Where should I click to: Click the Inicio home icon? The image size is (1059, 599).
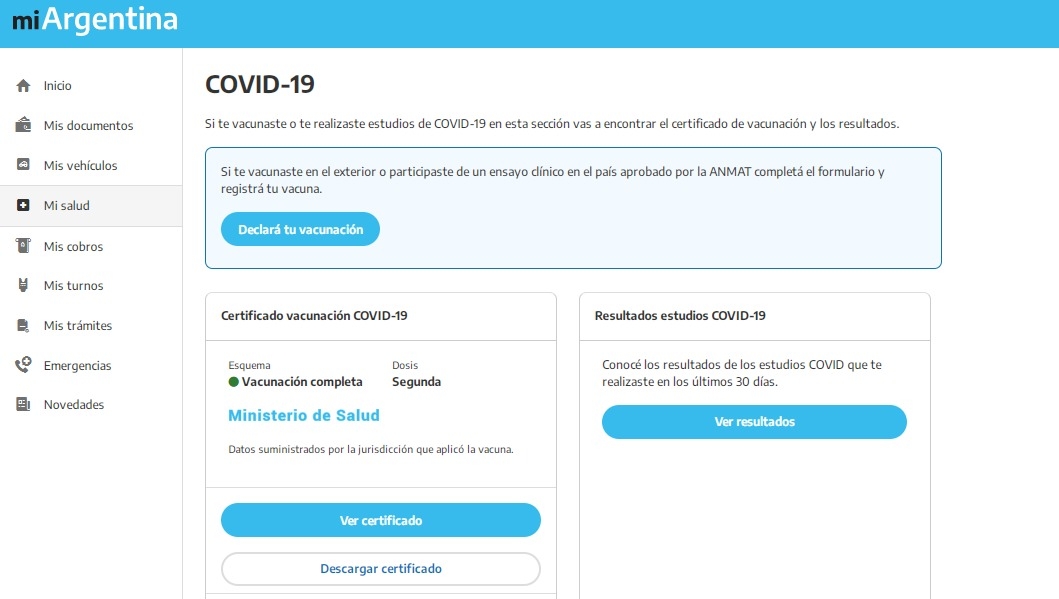click(23, 86)
